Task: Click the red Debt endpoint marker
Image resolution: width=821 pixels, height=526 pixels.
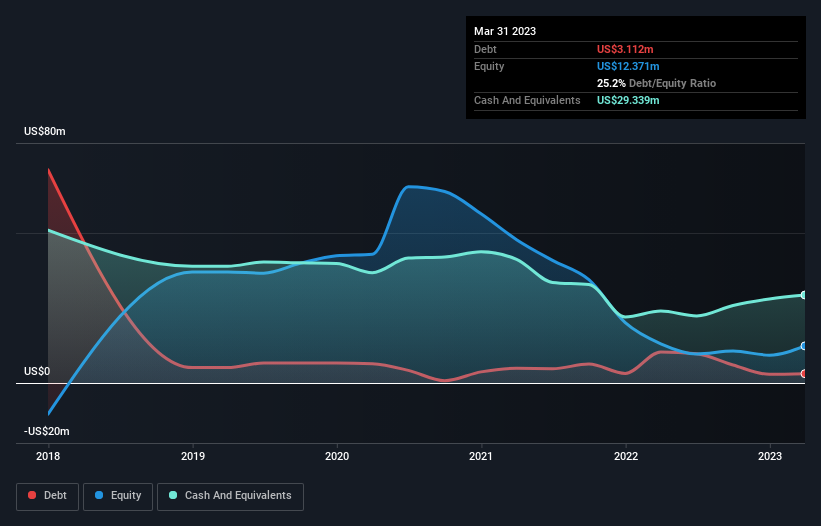Action: pos(804,374)
